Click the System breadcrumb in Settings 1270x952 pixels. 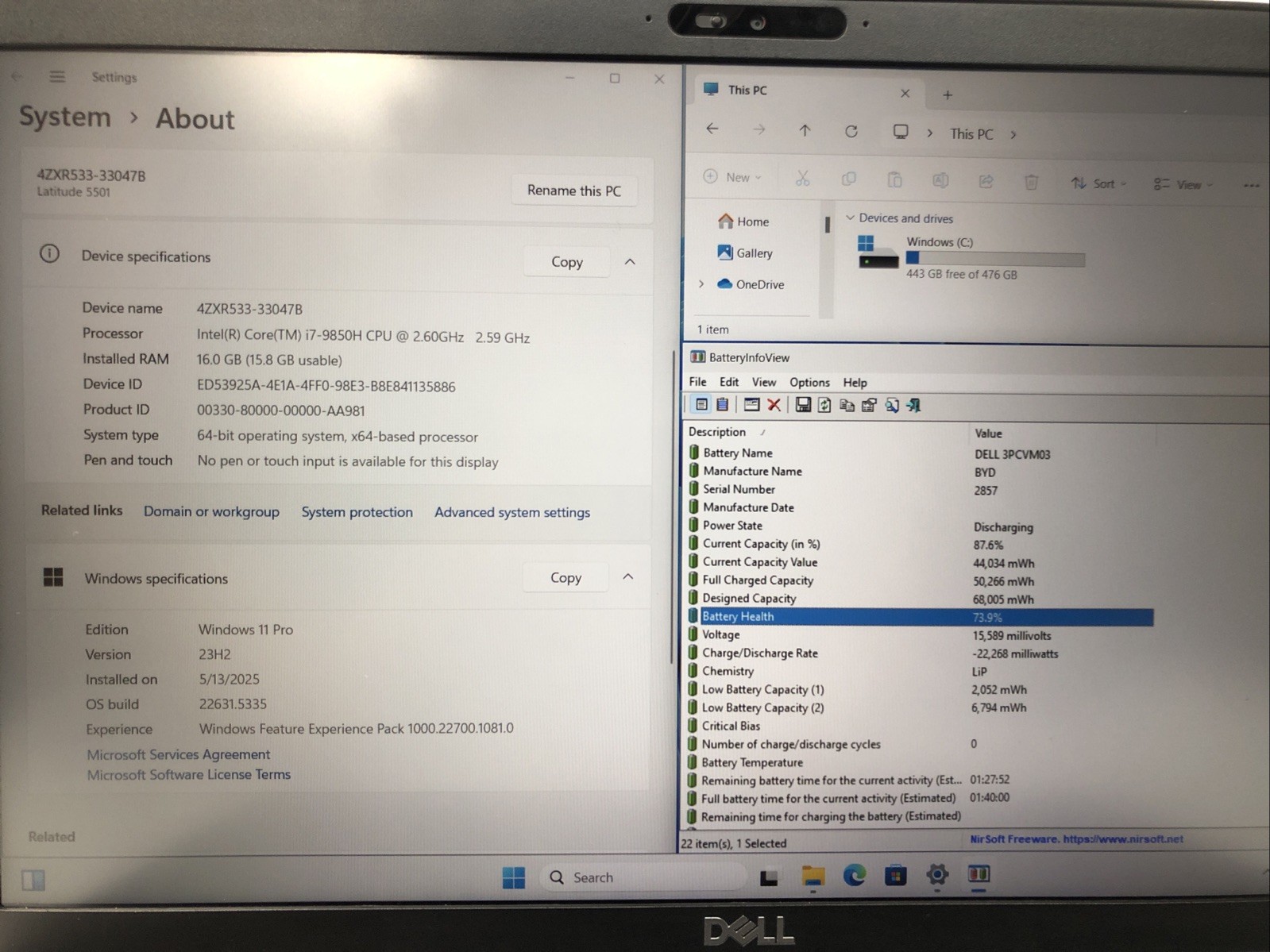point(65,117)
